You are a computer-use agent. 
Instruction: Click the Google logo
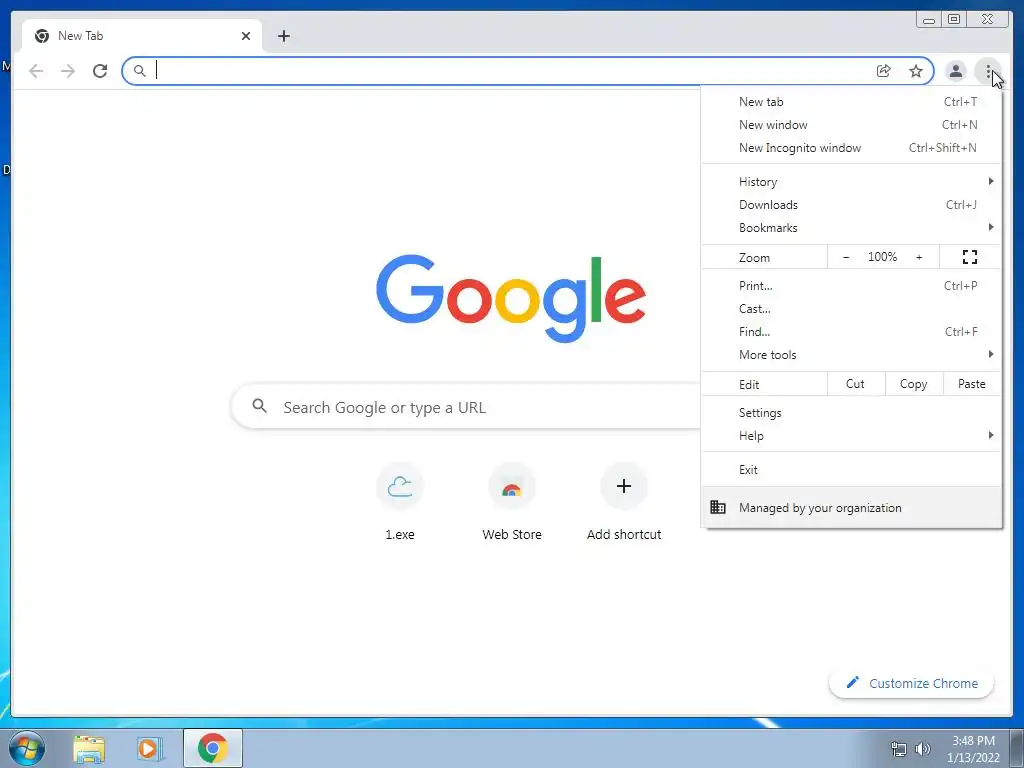tap(511, 298)
